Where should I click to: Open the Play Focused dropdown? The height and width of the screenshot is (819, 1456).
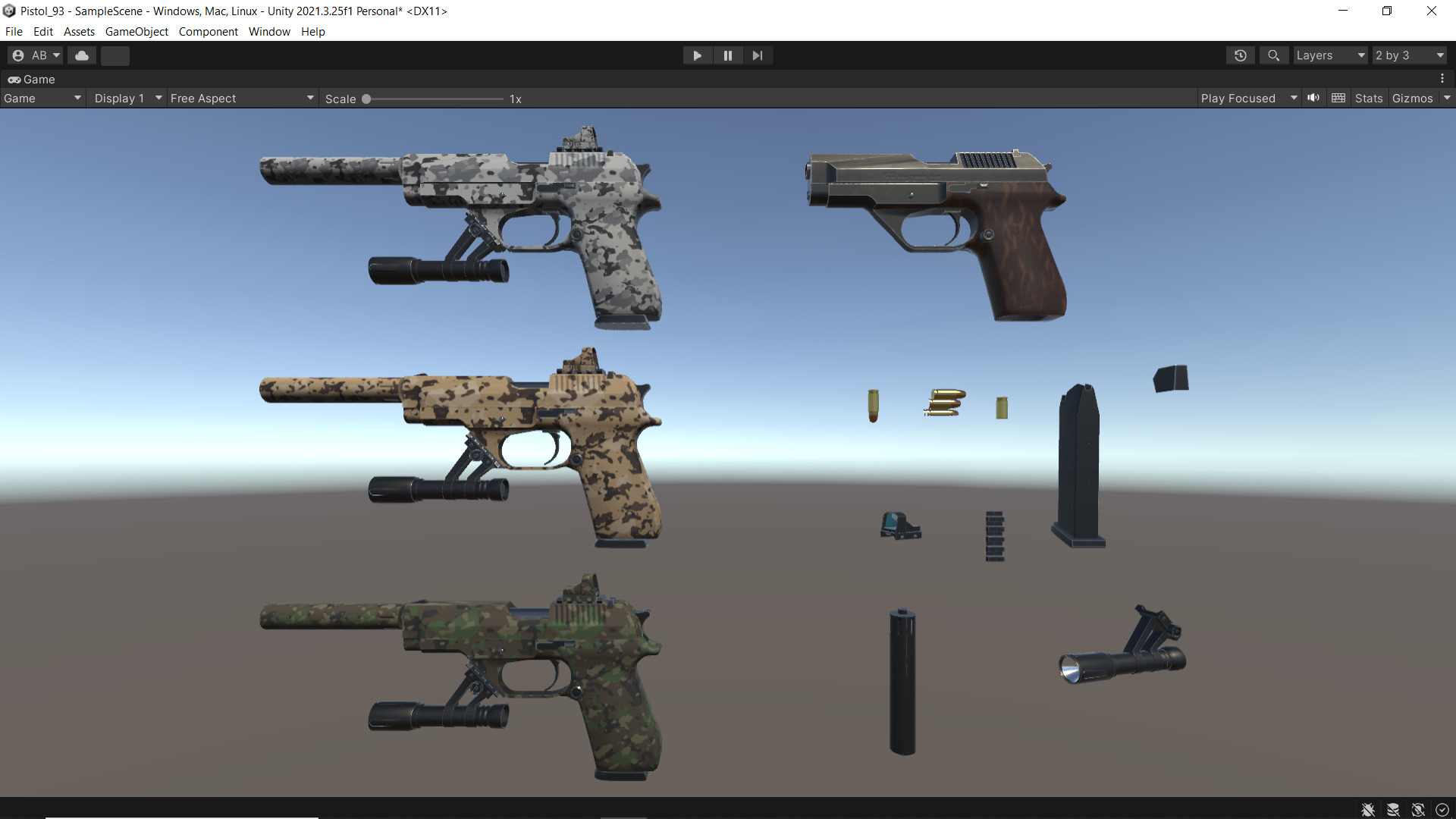[x=1248, y=99]
